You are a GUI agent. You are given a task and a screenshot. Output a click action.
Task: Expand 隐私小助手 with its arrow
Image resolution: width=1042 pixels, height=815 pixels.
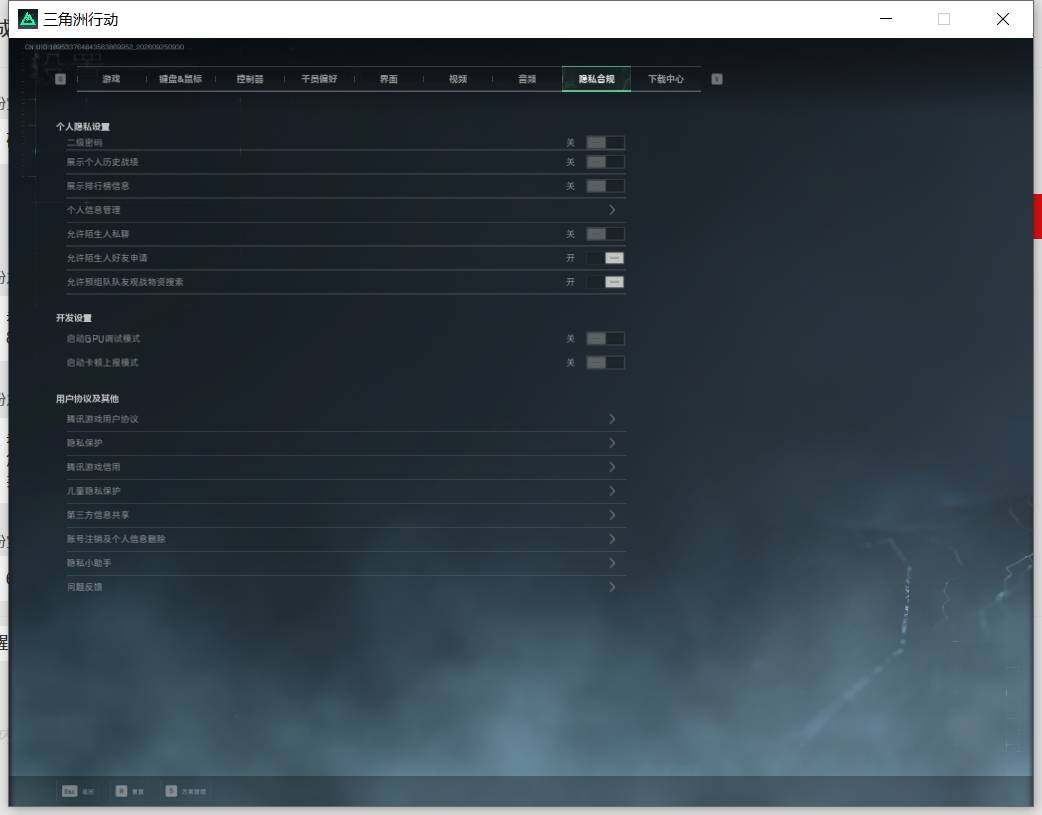pos(612,563)
